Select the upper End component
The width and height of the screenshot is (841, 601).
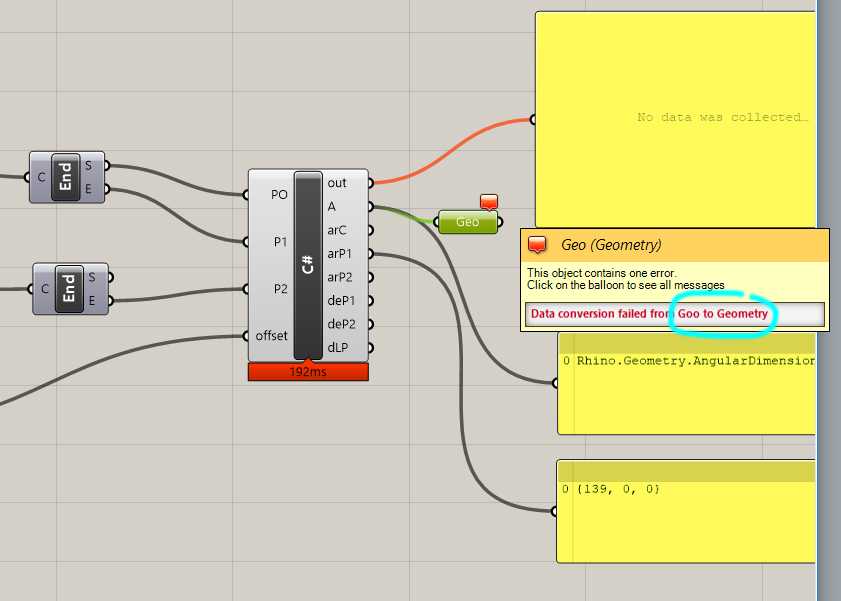pyautogui.click(x=66, y=177)
